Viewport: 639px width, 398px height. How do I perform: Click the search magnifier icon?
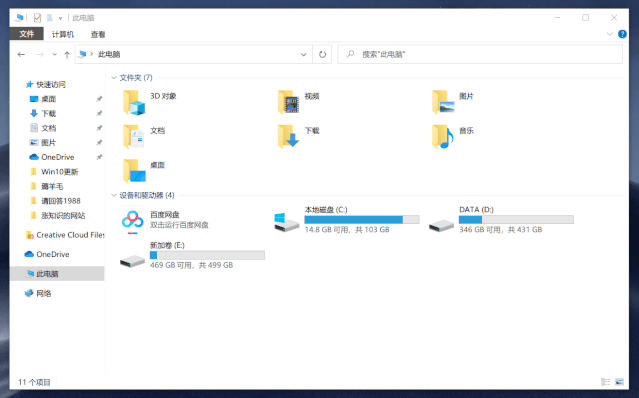tap(350, 54)
